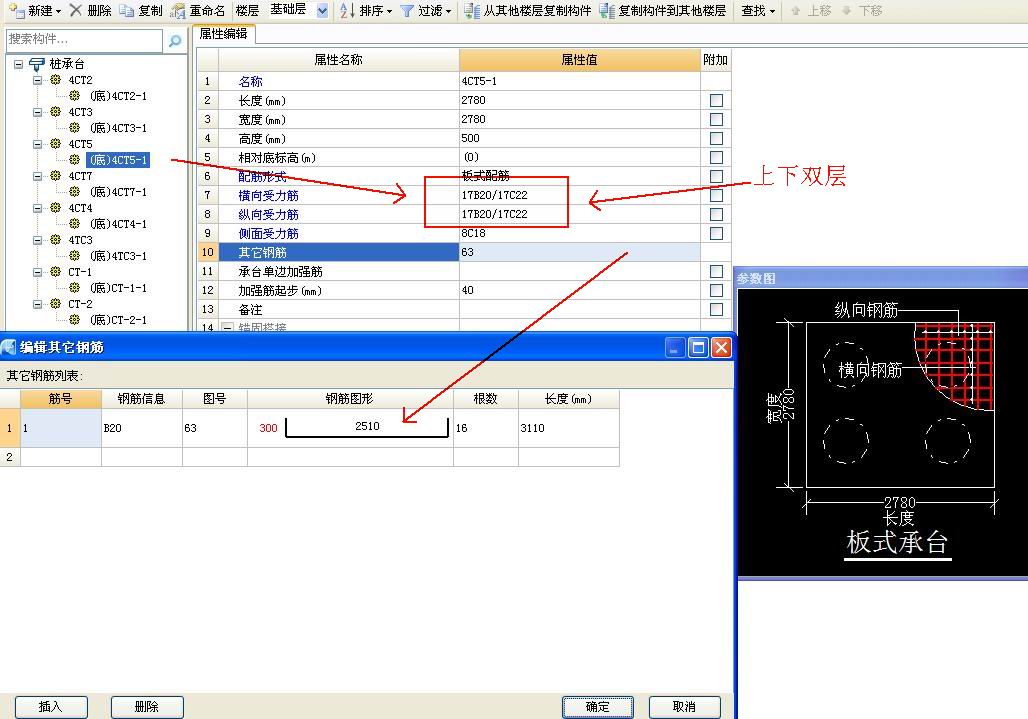This screenshot has width=1028, height=719.
Task: Toggle the 附加 checkbox for 配筋形式
Action: pyautogui.click(x=717, y=176)
